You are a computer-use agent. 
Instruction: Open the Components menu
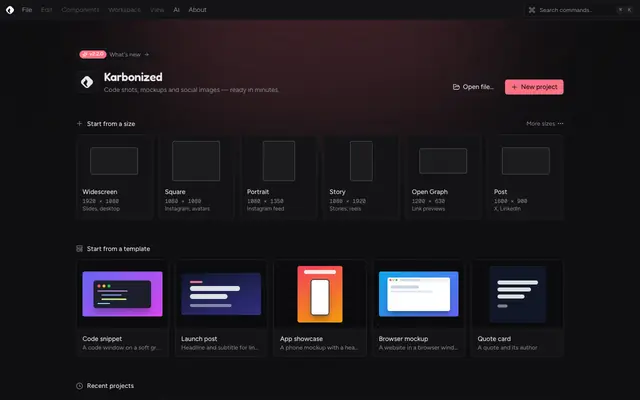click(x=80, y=10)
